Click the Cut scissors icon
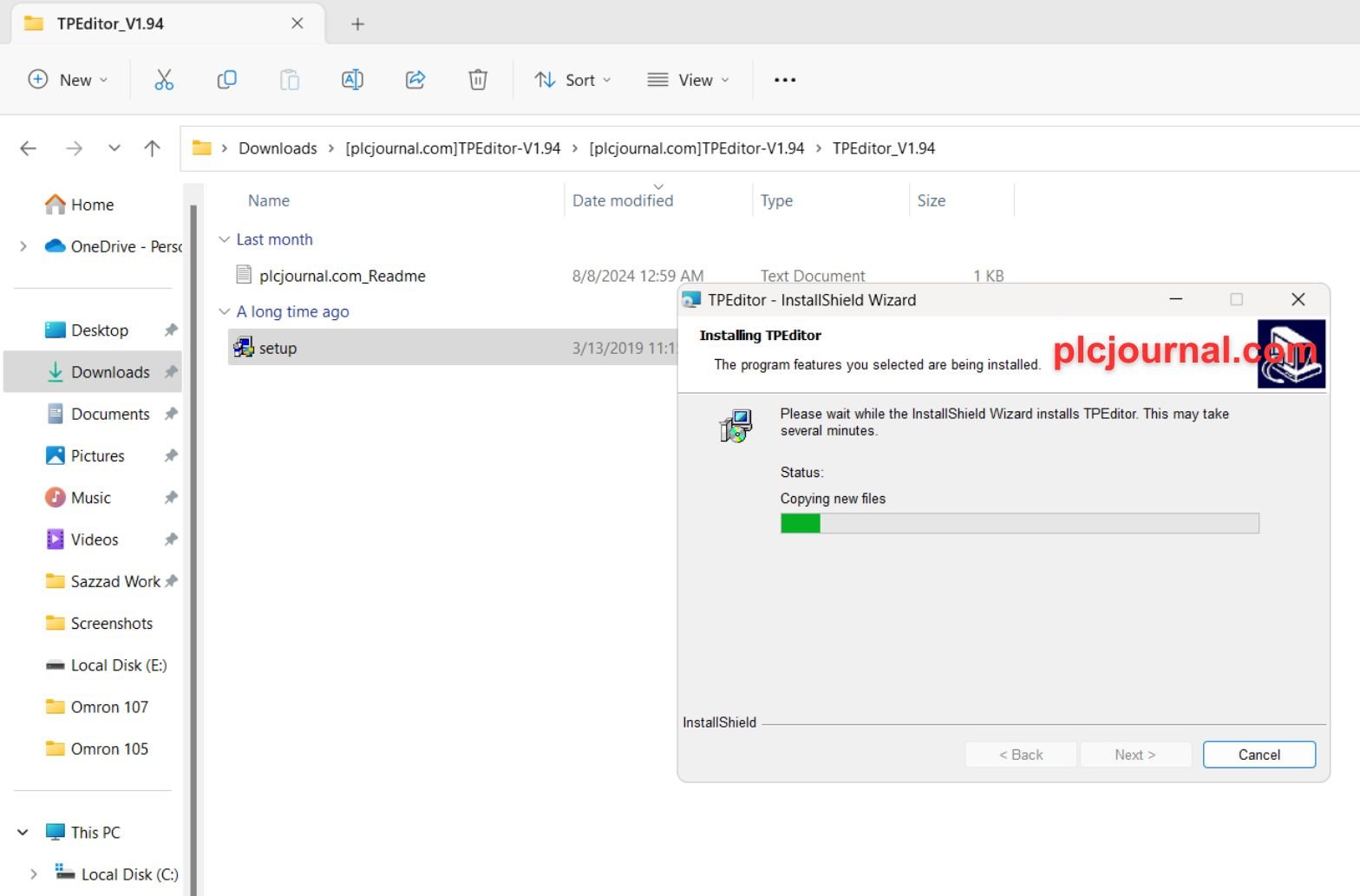Viewport: 1360px width, 896px height. (164, 80)
